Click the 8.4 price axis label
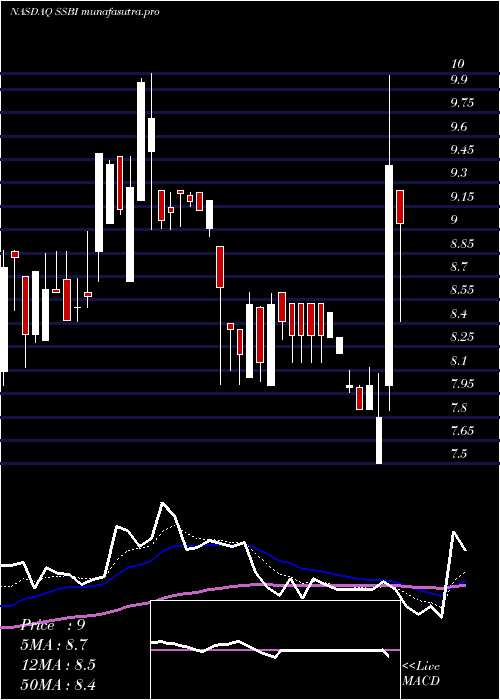500x700 pixels. tap(459, 313)
